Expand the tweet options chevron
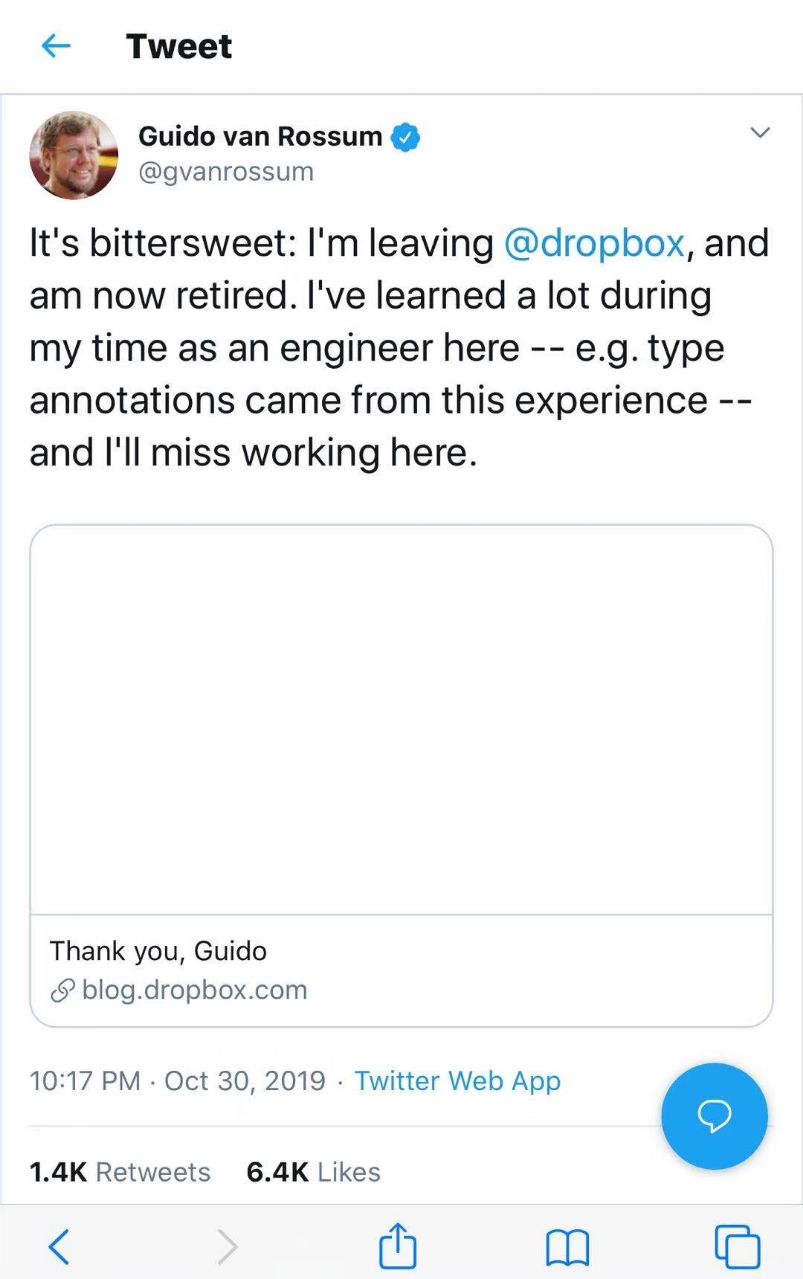This screenshot has height=1279, width=803. pyautogui.click(x=760, y=133)
